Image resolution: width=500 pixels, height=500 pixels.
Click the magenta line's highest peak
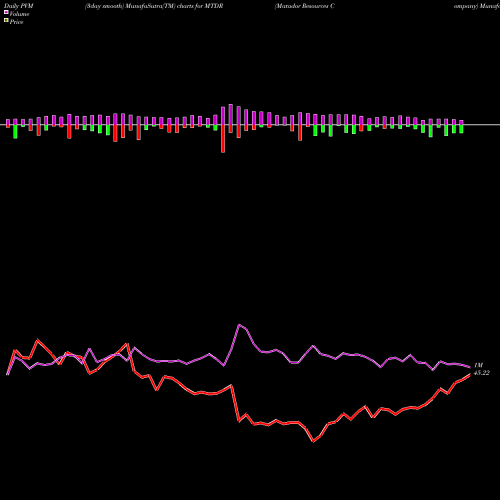[x=239, y=324]
